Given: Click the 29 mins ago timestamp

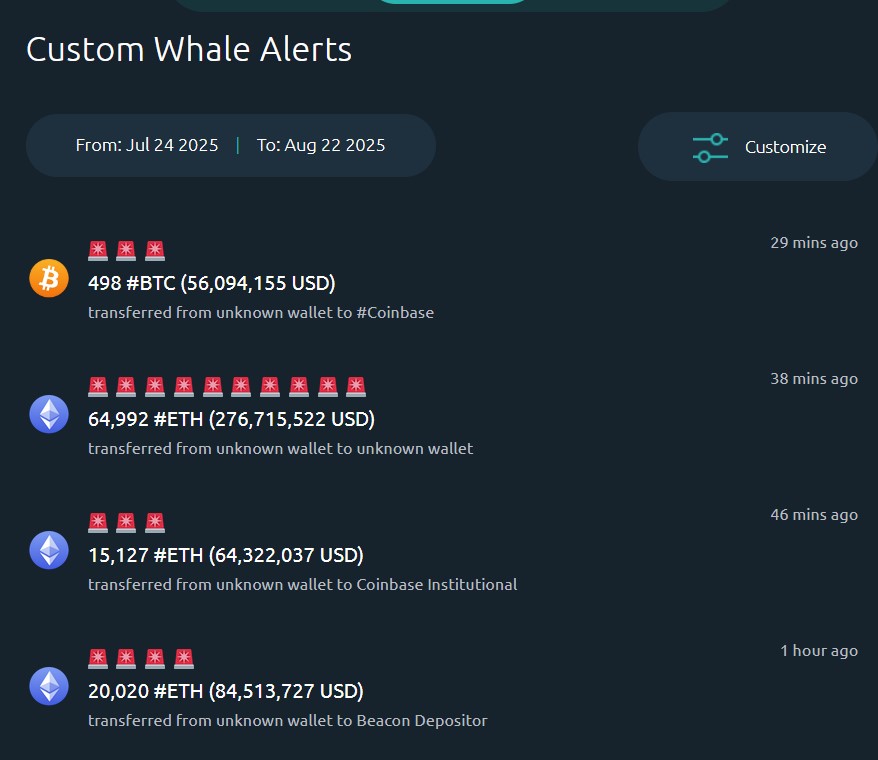Looking at the screenshot, I should [814, 243].
